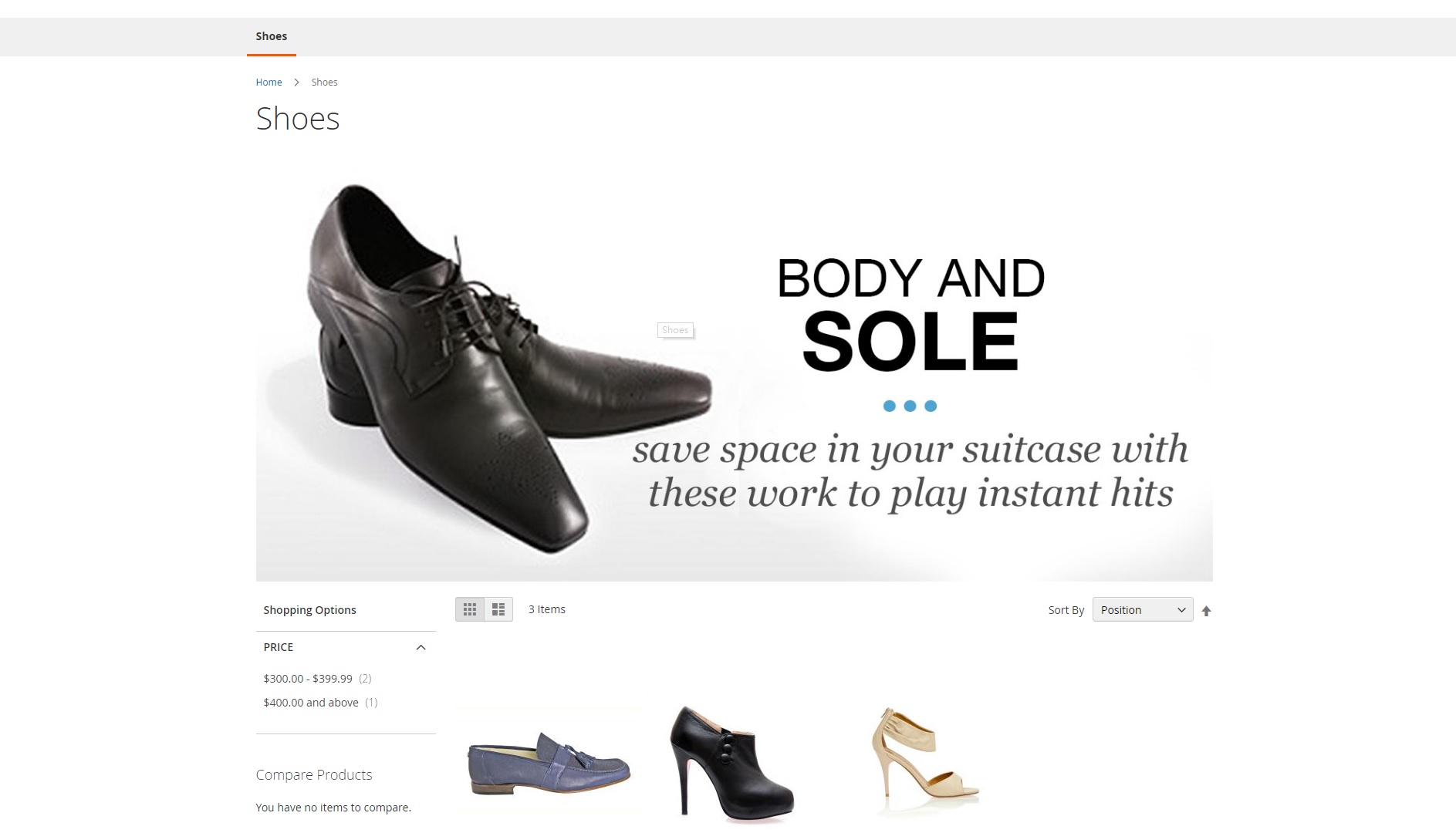
Task: Click the Compare Products heading
Action: 314,774
